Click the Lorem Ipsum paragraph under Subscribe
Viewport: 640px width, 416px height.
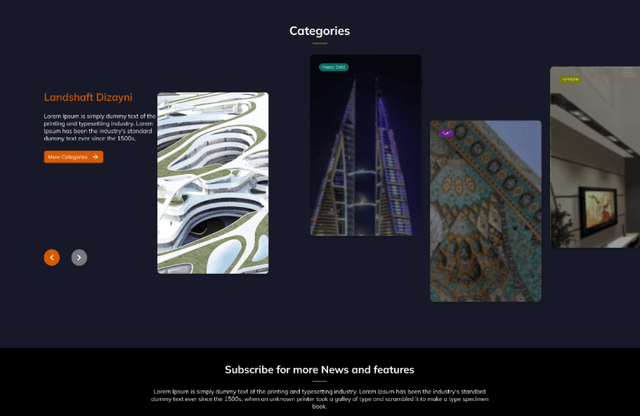point(319,398)
